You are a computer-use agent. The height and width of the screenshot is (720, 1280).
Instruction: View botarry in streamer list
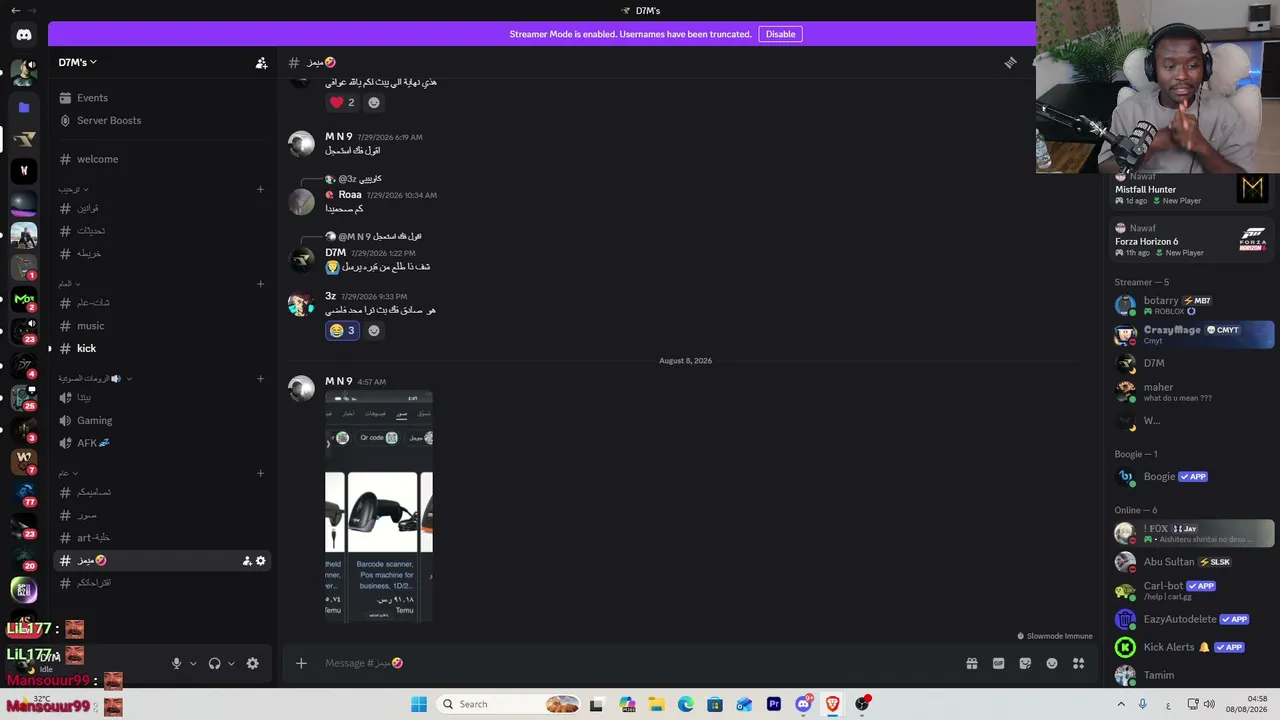1194,305
